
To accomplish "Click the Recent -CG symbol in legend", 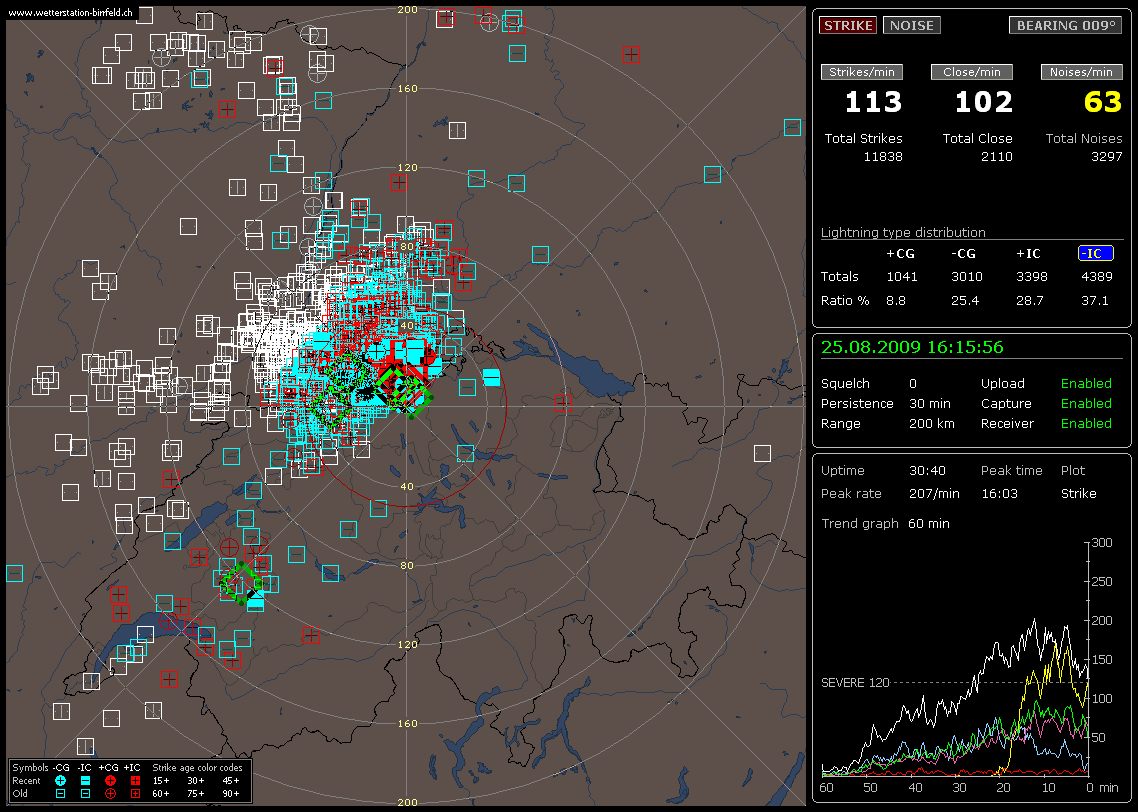I will [x=60, y=780].
